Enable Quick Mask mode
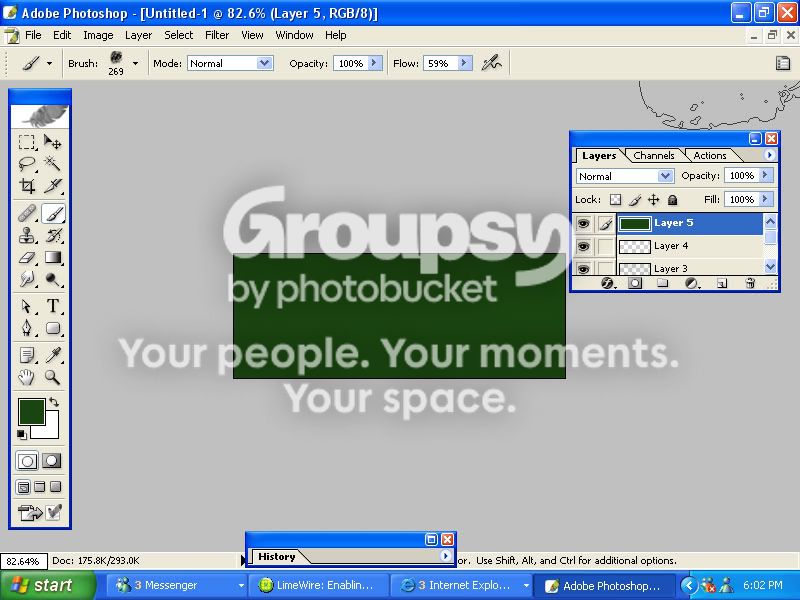This screenshot has height=600, width=800. [x=52, y=461]
